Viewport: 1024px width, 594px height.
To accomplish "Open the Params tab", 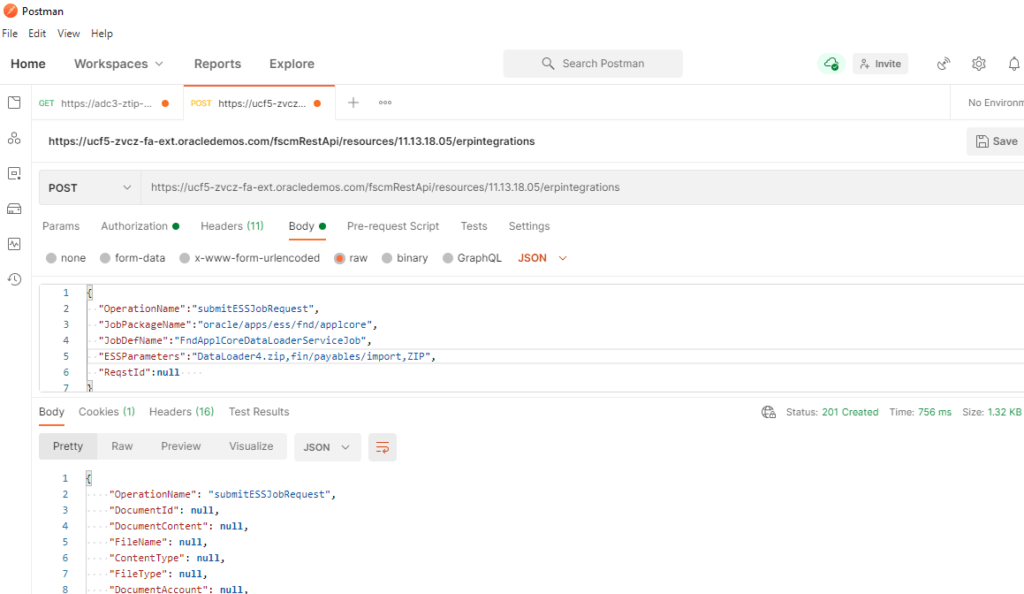I will tap(61, 226).
